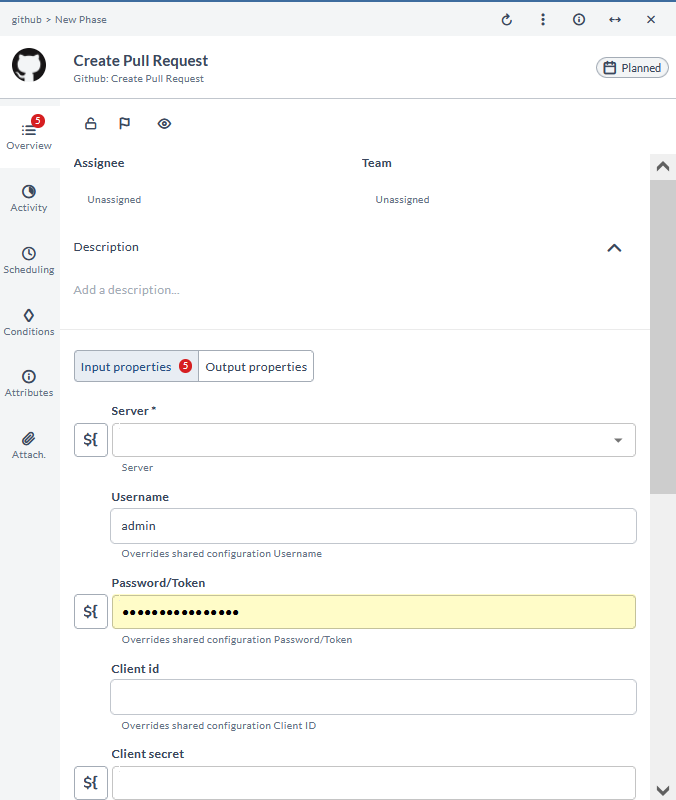The width and height of the screenshot is (676, 800).
Task: Click 'Overrides shared configuration Client ID' hint
Action: click(x=218, y=726)
